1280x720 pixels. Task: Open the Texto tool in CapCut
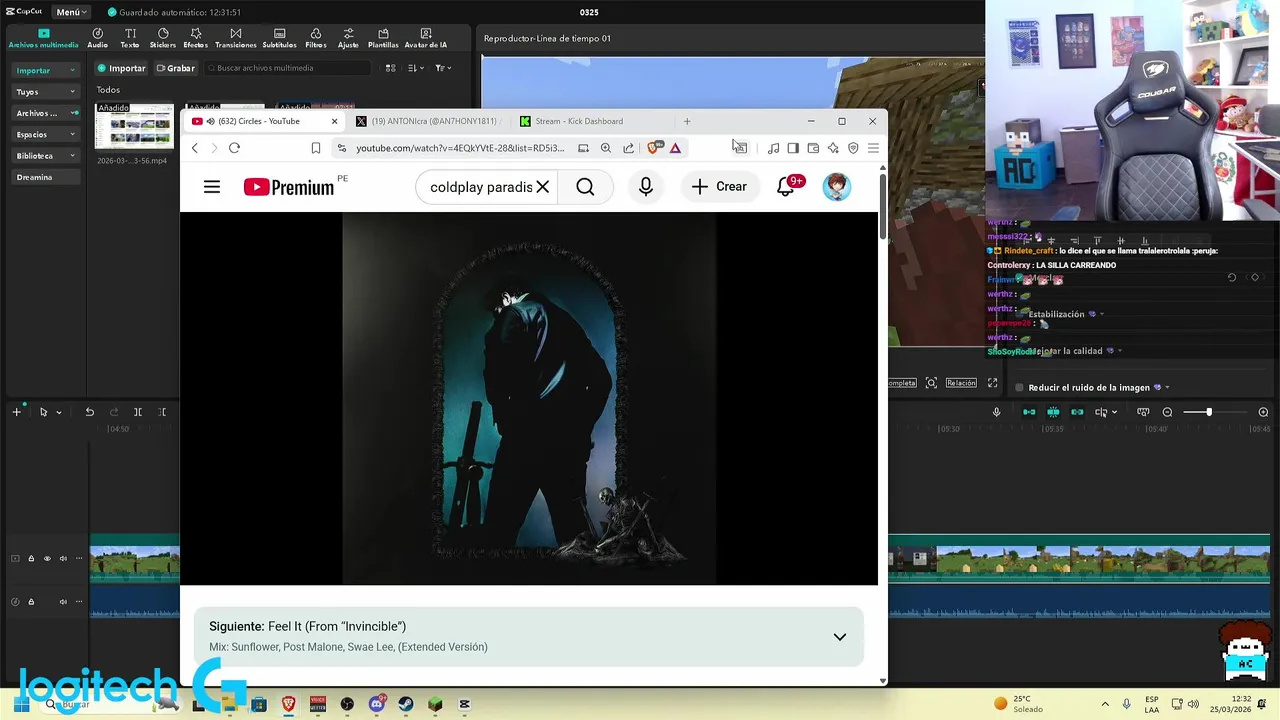pyautogui.click(x=130, y=38)
